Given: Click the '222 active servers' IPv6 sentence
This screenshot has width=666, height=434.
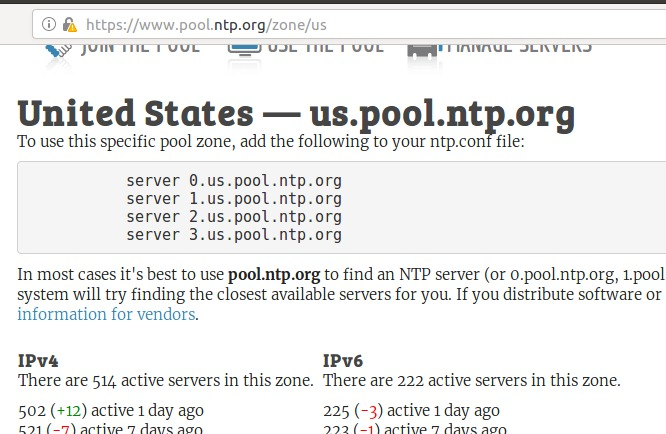Looking at the screenshot, I should 471,380.
